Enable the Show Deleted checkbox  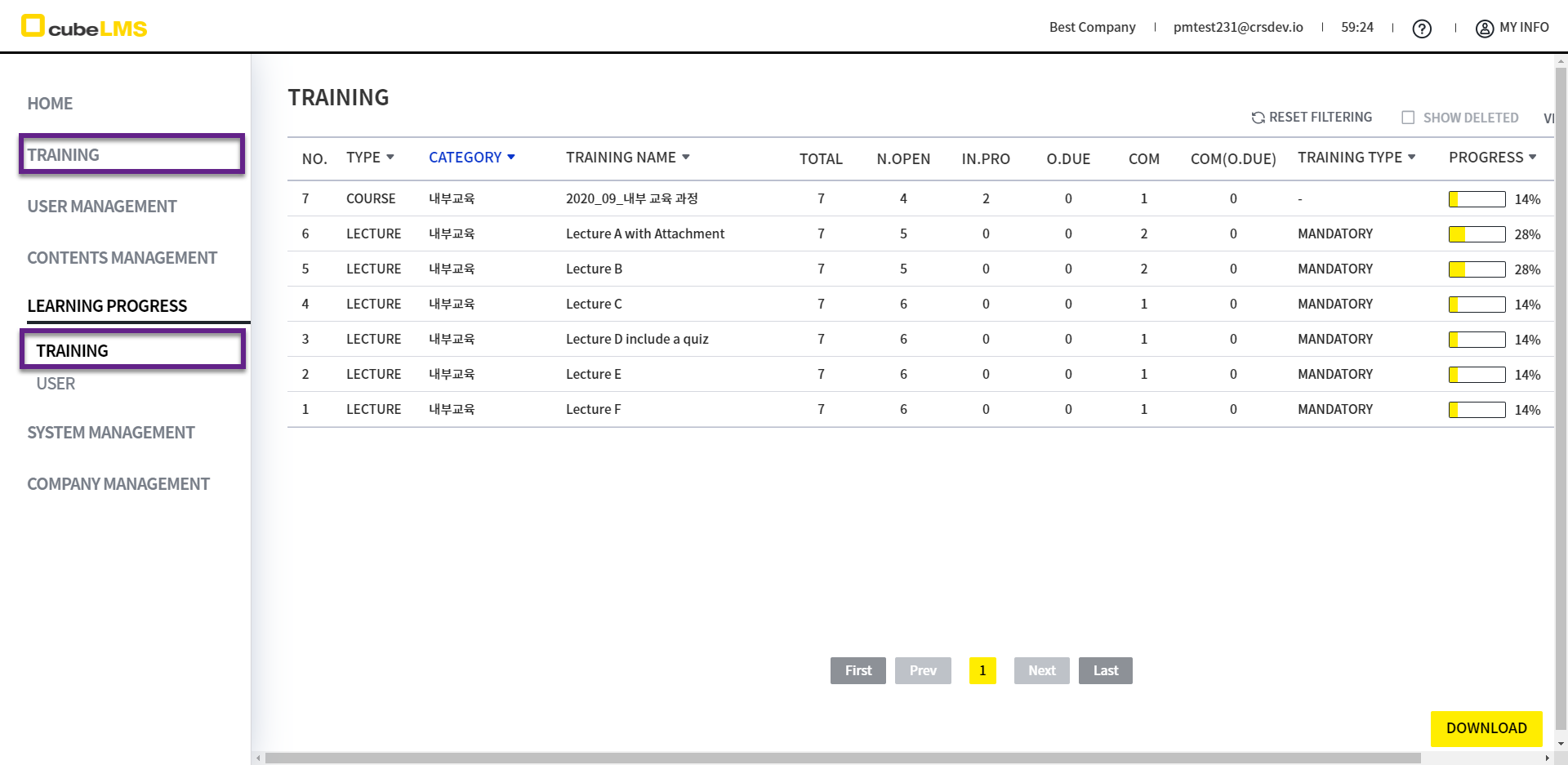click(x=1408, y=118)
